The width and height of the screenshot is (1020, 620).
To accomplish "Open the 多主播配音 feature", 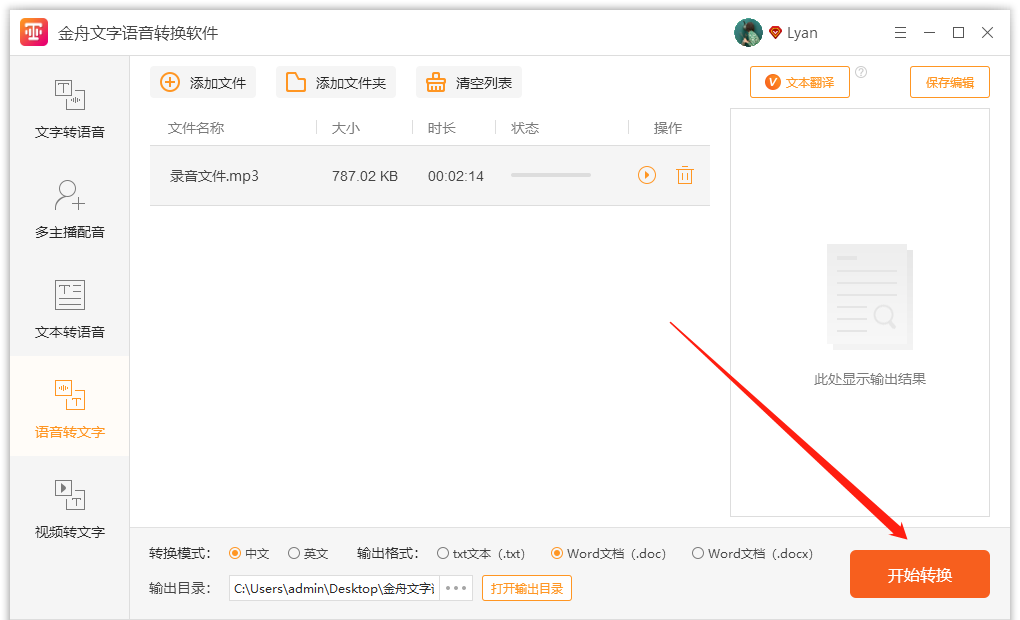I will (x=68, y=207).
